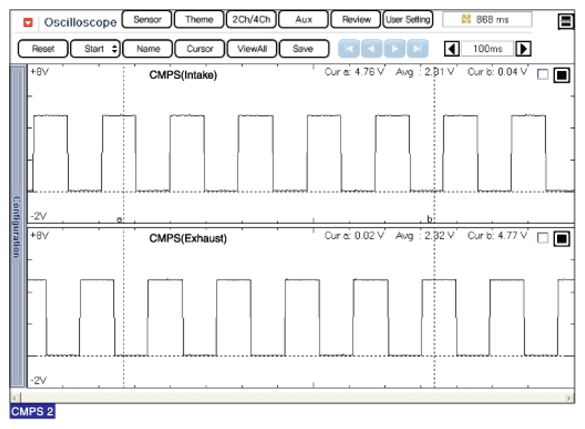Toggle the empty checkbox on CMPS(Exhaust) channel

pyautogui.click(x=542, y=238)
